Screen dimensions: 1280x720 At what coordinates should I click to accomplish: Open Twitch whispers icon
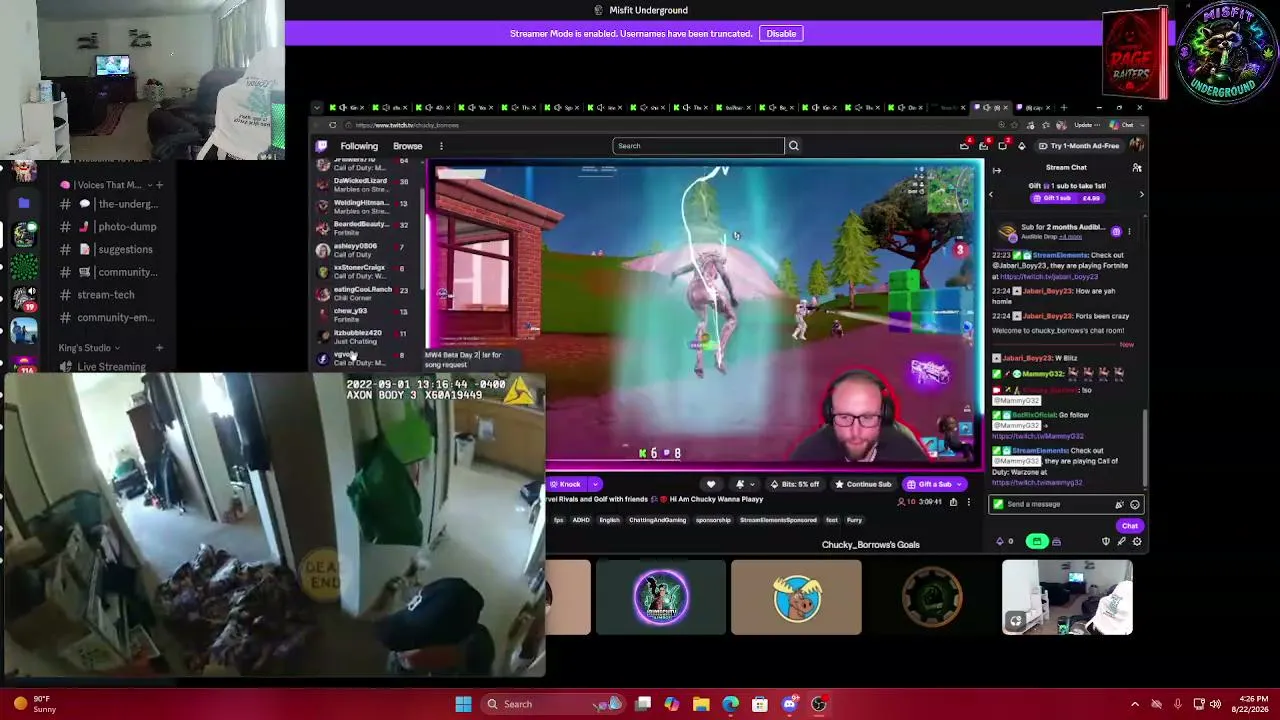(1003, 146)
